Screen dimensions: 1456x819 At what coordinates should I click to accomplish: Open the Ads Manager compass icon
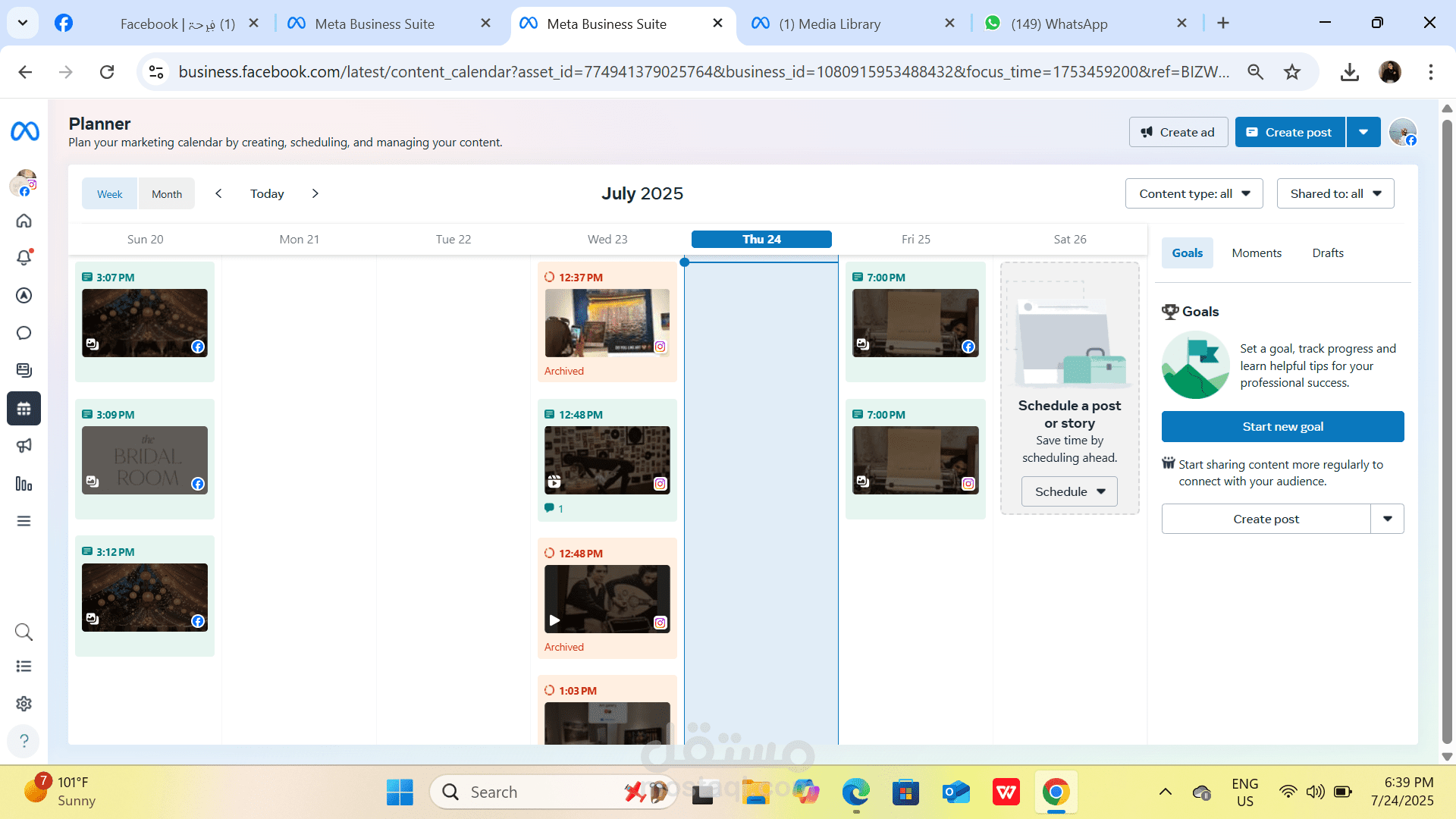[24, 295]
